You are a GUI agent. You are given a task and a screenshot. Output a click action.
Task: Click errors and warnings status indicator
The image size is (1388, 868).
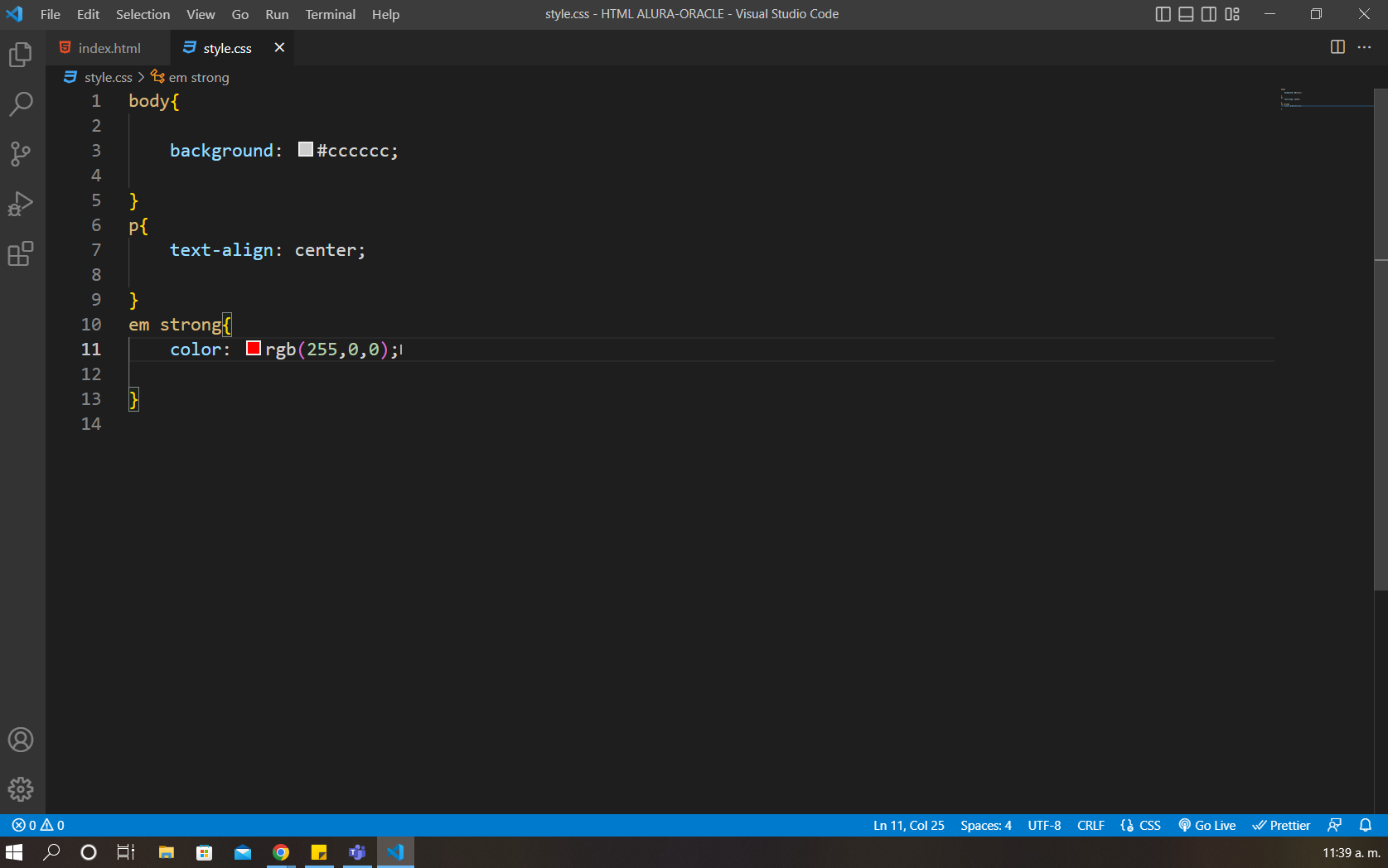[x=38, y=825]
